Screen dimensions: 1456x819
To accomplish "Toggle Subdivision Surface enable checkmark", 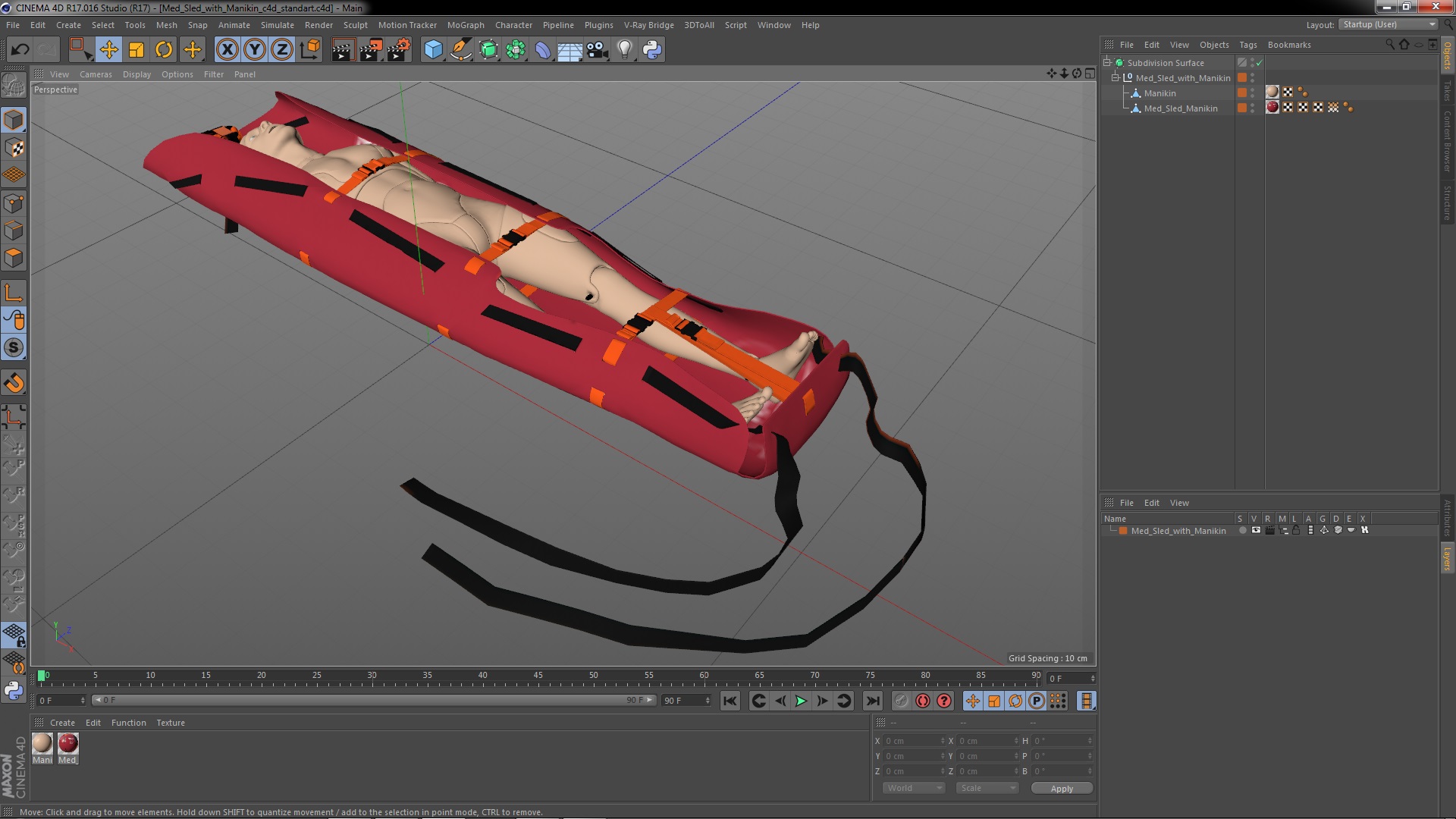I will click(x=1260, y=63).
